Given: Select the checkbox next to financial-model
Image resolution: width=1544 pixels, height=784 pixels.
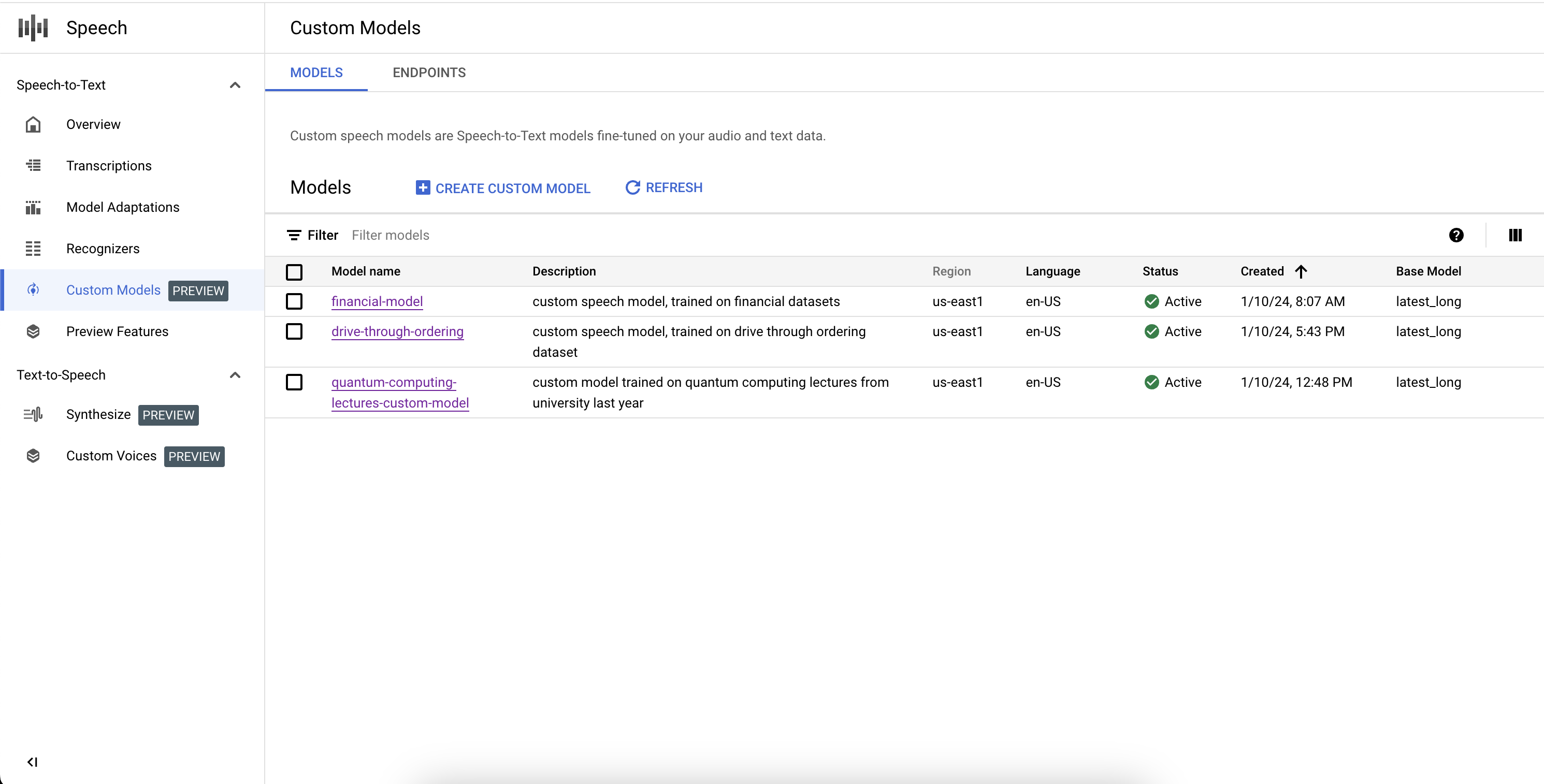Looking at the screenshot, I should 295,300.
